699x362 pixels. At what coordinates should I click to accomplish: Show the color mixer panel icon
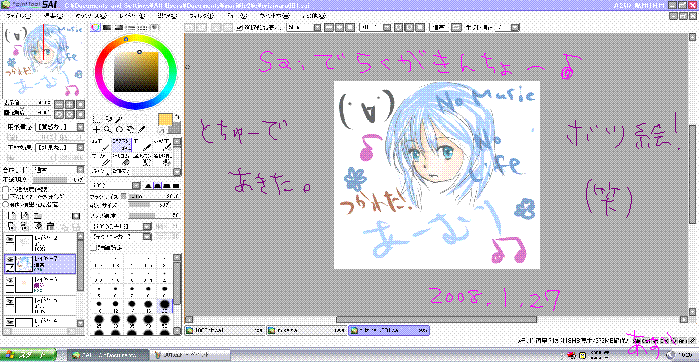[131, 27]
